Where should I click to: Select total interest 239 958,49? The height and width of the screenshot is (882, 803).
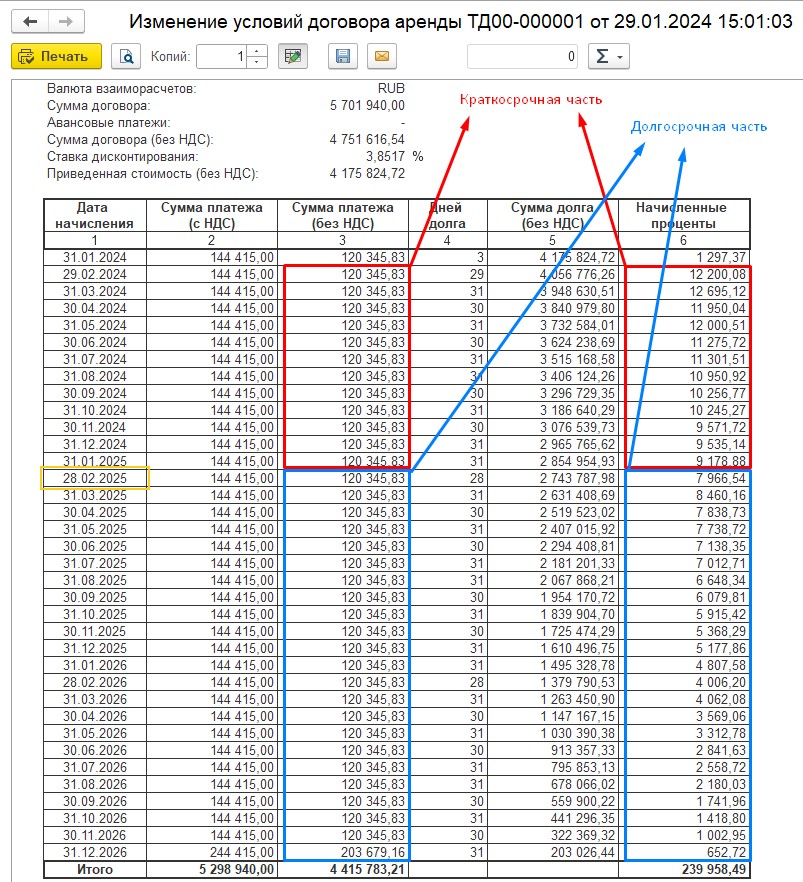coord(684,870)
